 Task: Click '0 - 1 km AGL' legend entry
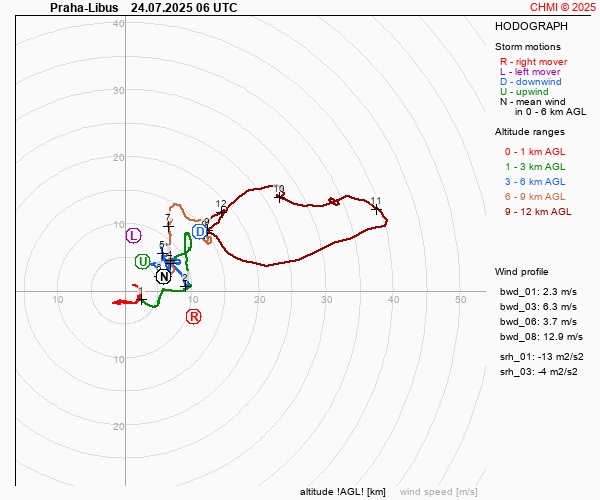point(535,152)
